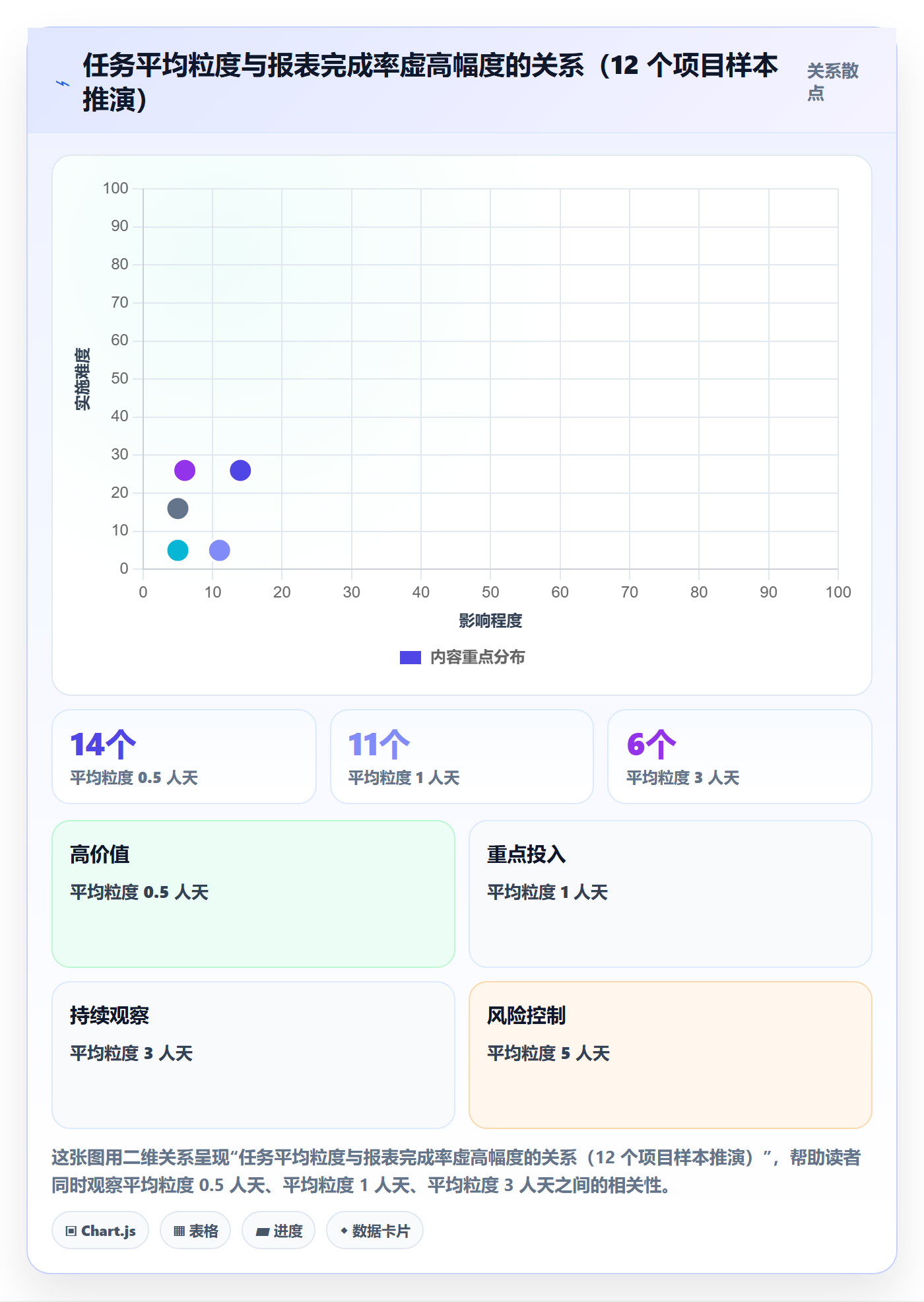The image size is (924, 1302).
Task: Select the purple scatter point on the chart
Action: point(185,471)
